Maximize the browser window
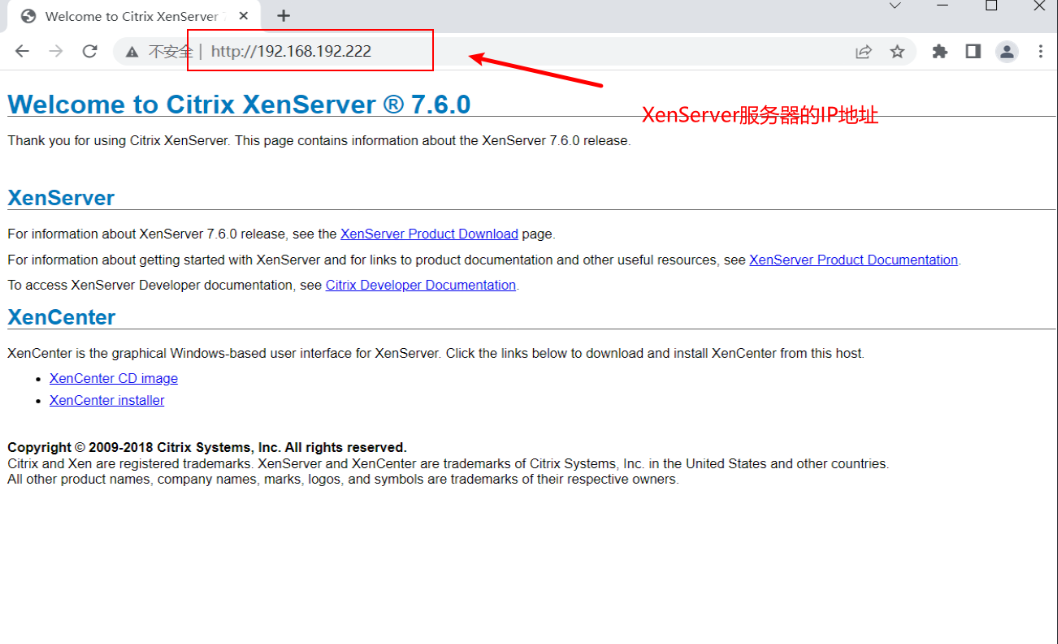 tap(991, 5)
